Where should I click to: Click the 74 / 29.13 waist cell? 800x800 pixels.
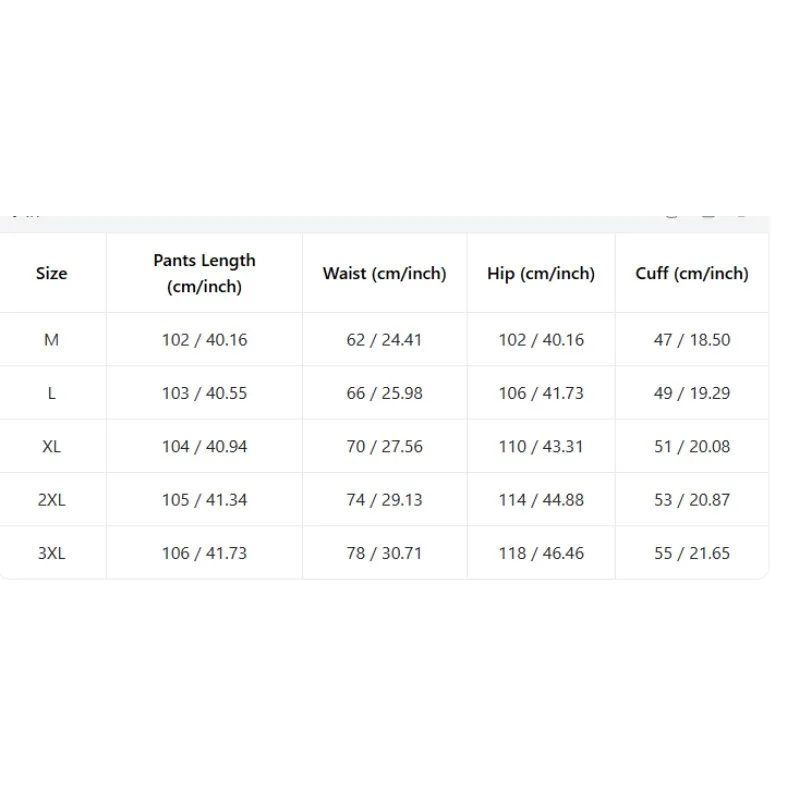[x=384, y=500]
